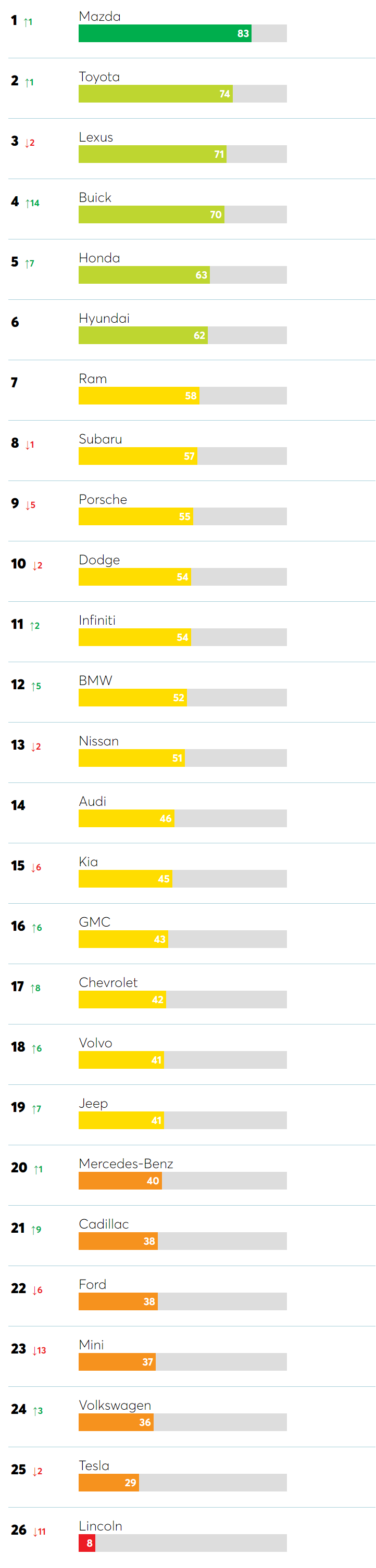
Task: Click Mazda's green 83 score bar
Action: pyautogui.click(x=165, y=33)
